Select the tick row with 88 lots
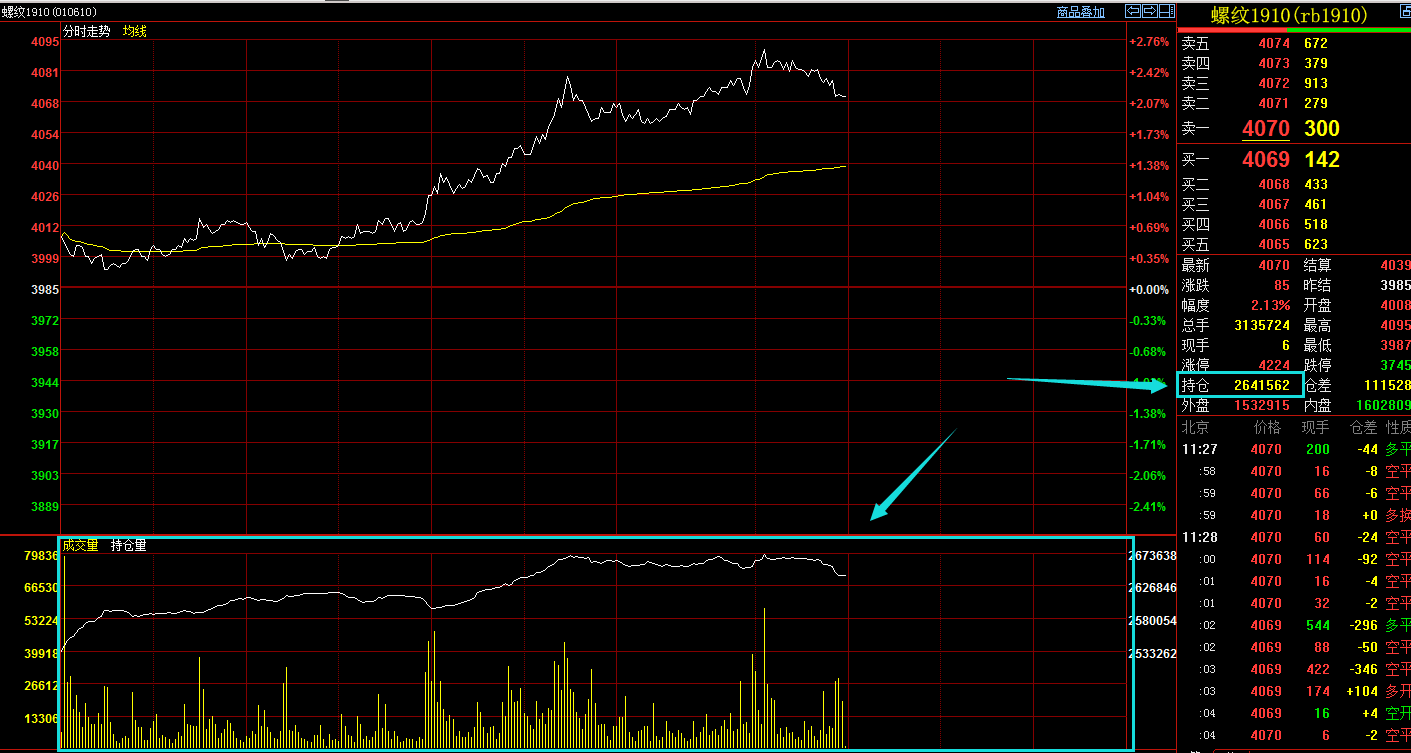Viewport: 1411px width, 753px height. 1294,647
